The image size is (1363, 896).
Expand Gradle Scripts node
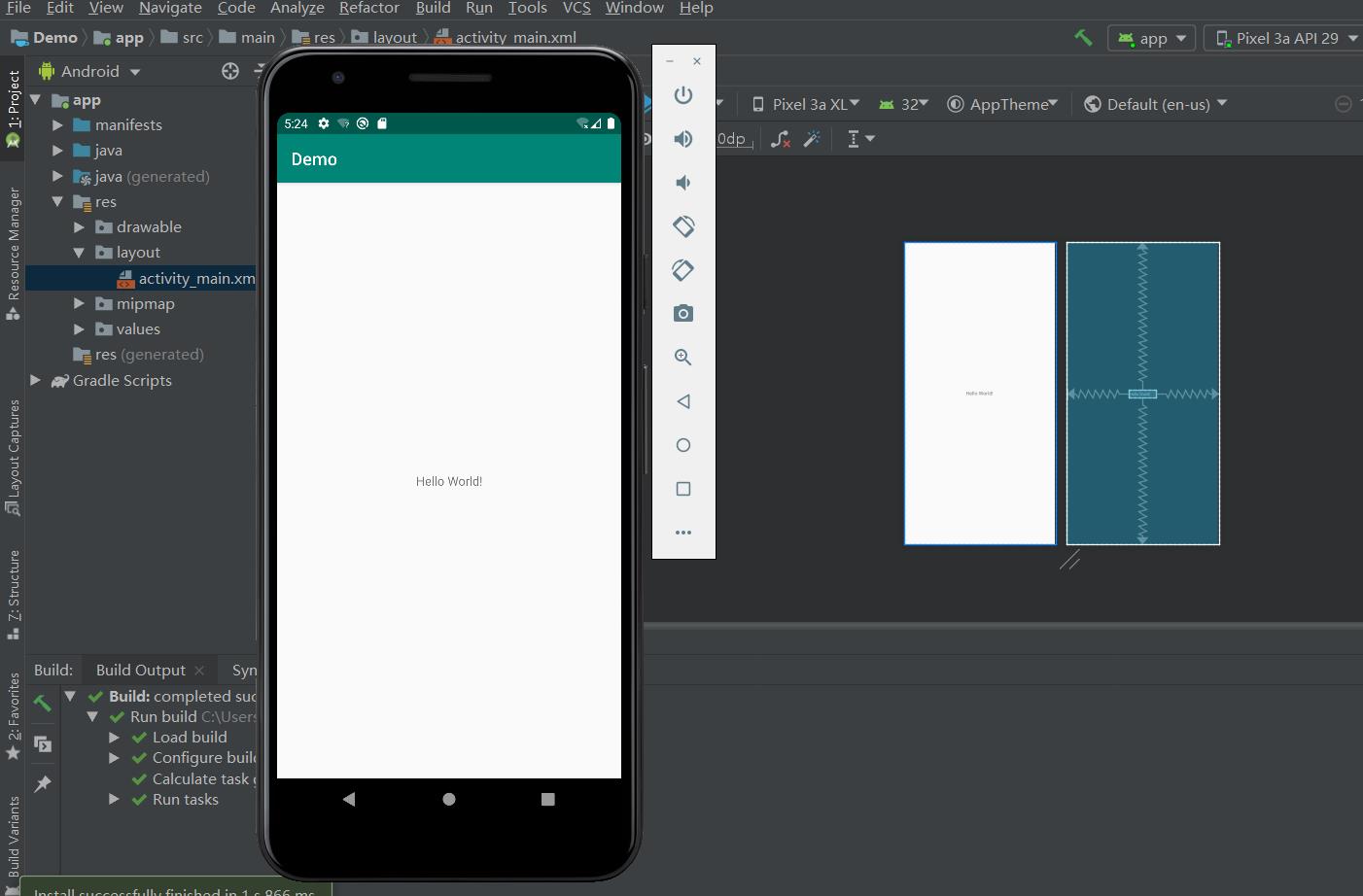tap(36, 380)
